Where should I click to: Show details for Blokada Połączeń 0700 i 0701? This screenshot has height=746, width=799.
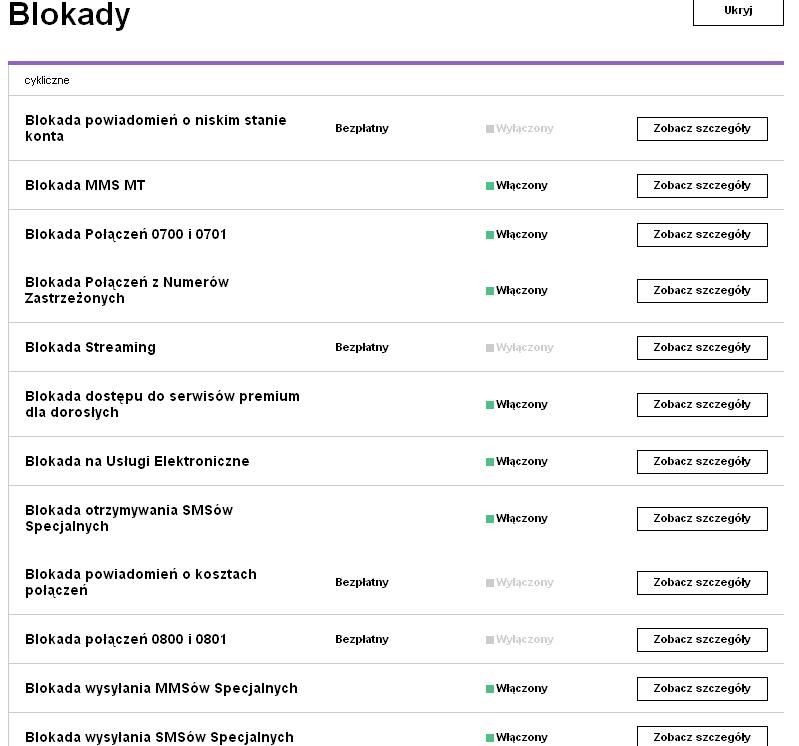pyautogui.click(x=701, y=235)
